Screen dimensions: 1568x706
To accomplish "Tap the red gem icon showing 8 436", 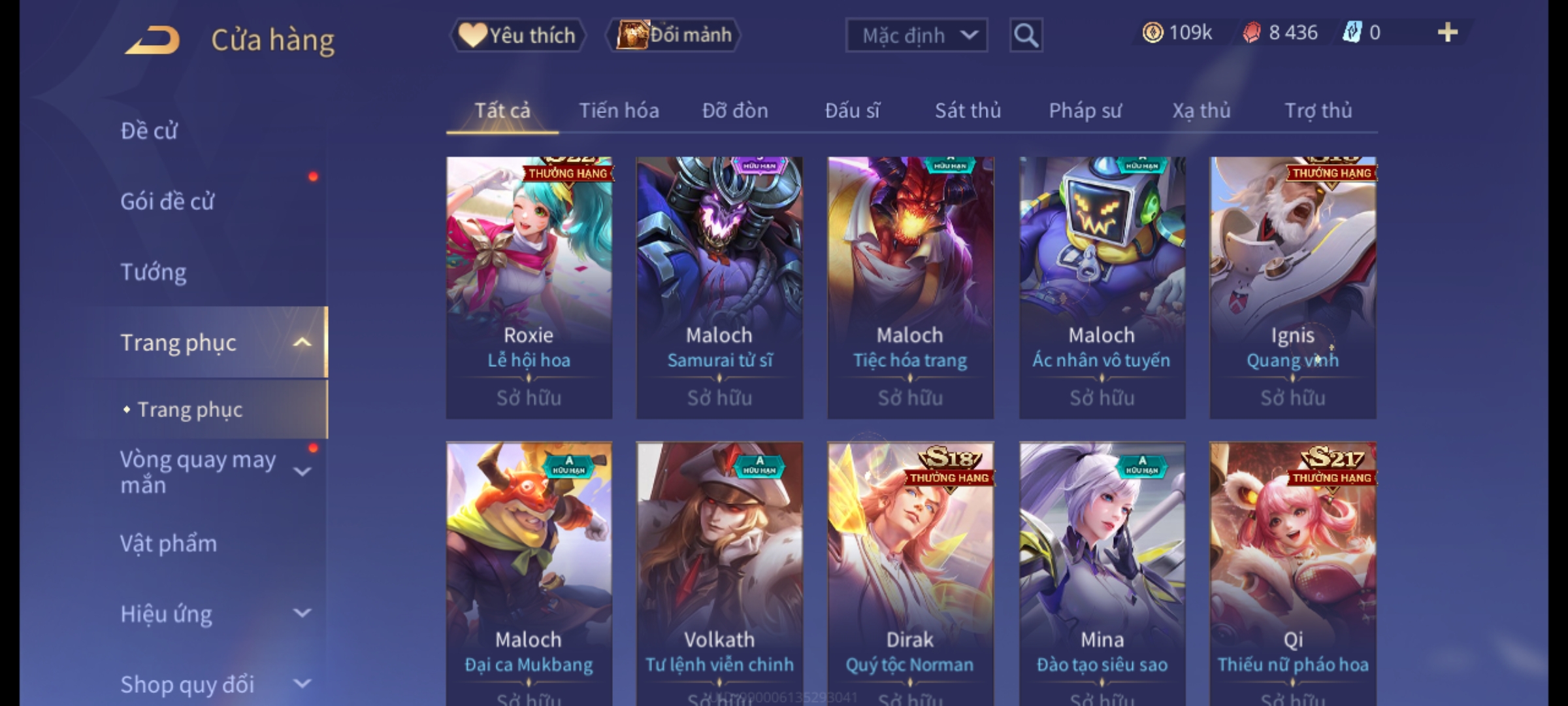I will point(1251,33).
